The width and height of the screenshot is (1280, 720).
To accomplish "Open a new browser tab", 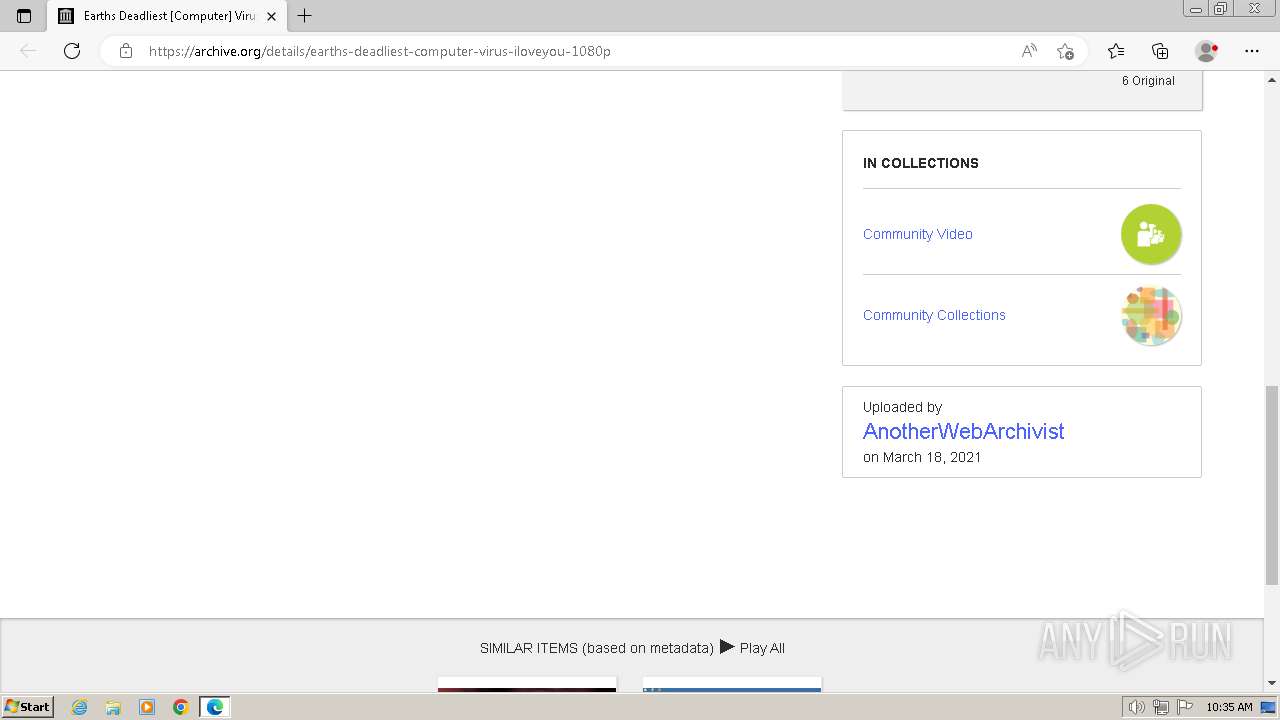I will [305, 16].
